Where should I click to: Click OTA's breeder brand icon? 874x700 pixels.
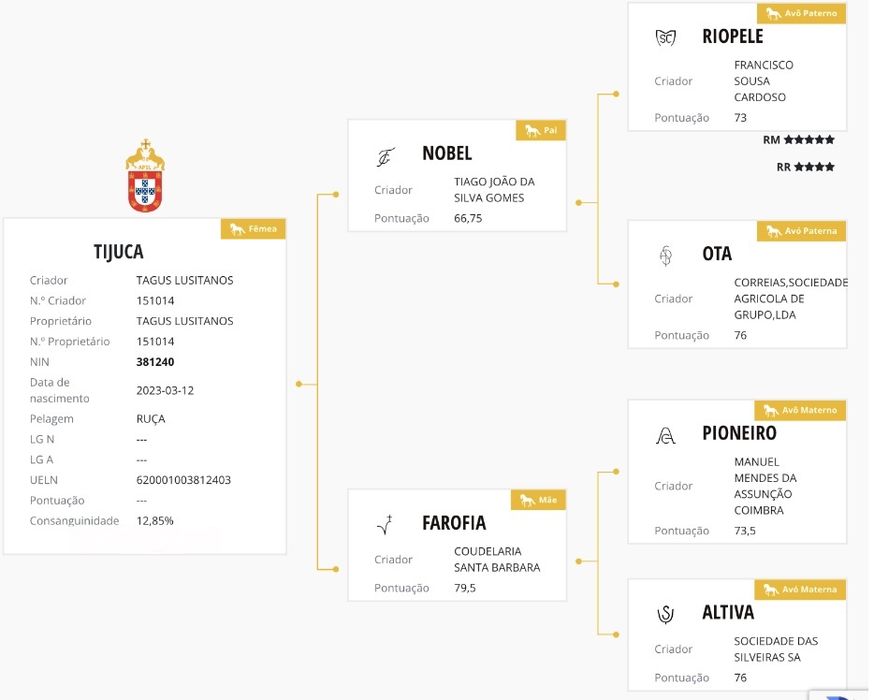click(x=666, y=256)
